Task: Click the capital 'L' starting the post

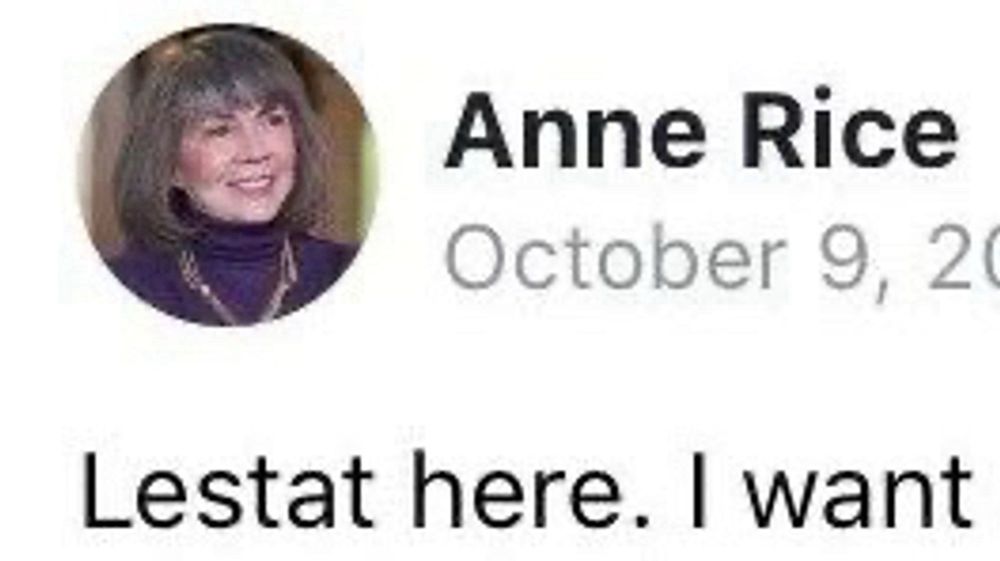Action: pyautogui.click(x=105, y=491)
